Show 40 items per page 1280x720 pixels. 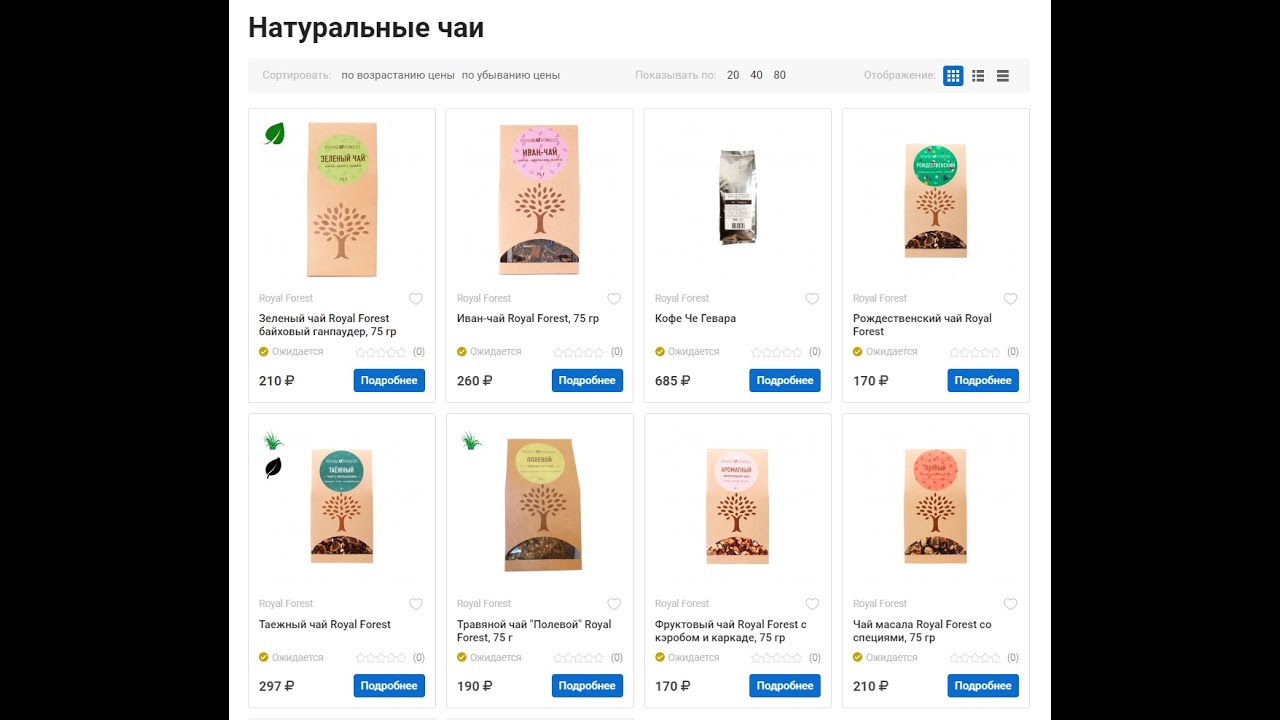756,75
